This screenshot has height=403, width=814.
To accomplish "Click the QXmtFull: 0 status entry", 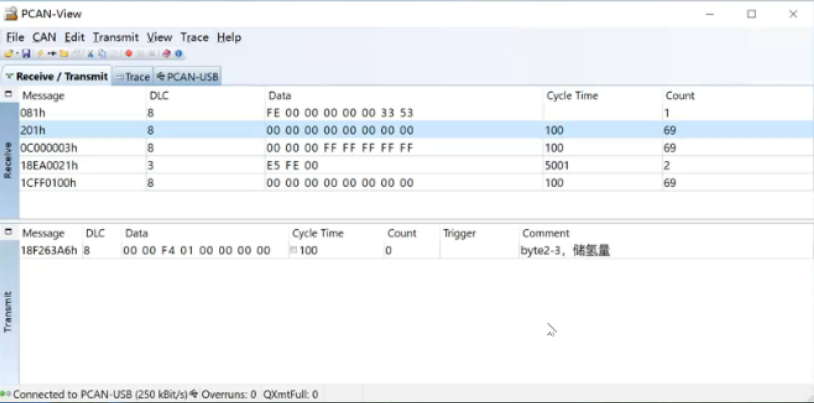I will coord(291,394).
